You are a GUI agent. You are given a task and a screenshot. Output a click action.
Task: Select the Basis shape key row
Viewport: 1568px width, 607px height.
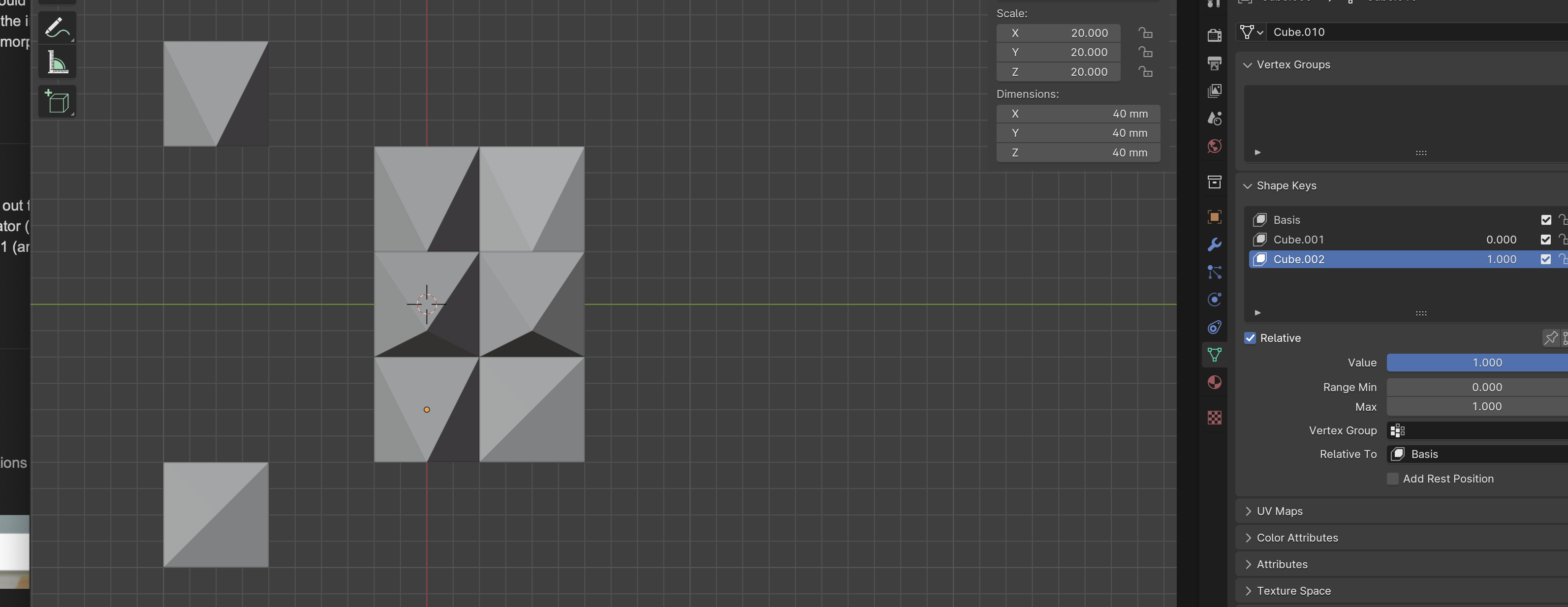(1408, 219)
